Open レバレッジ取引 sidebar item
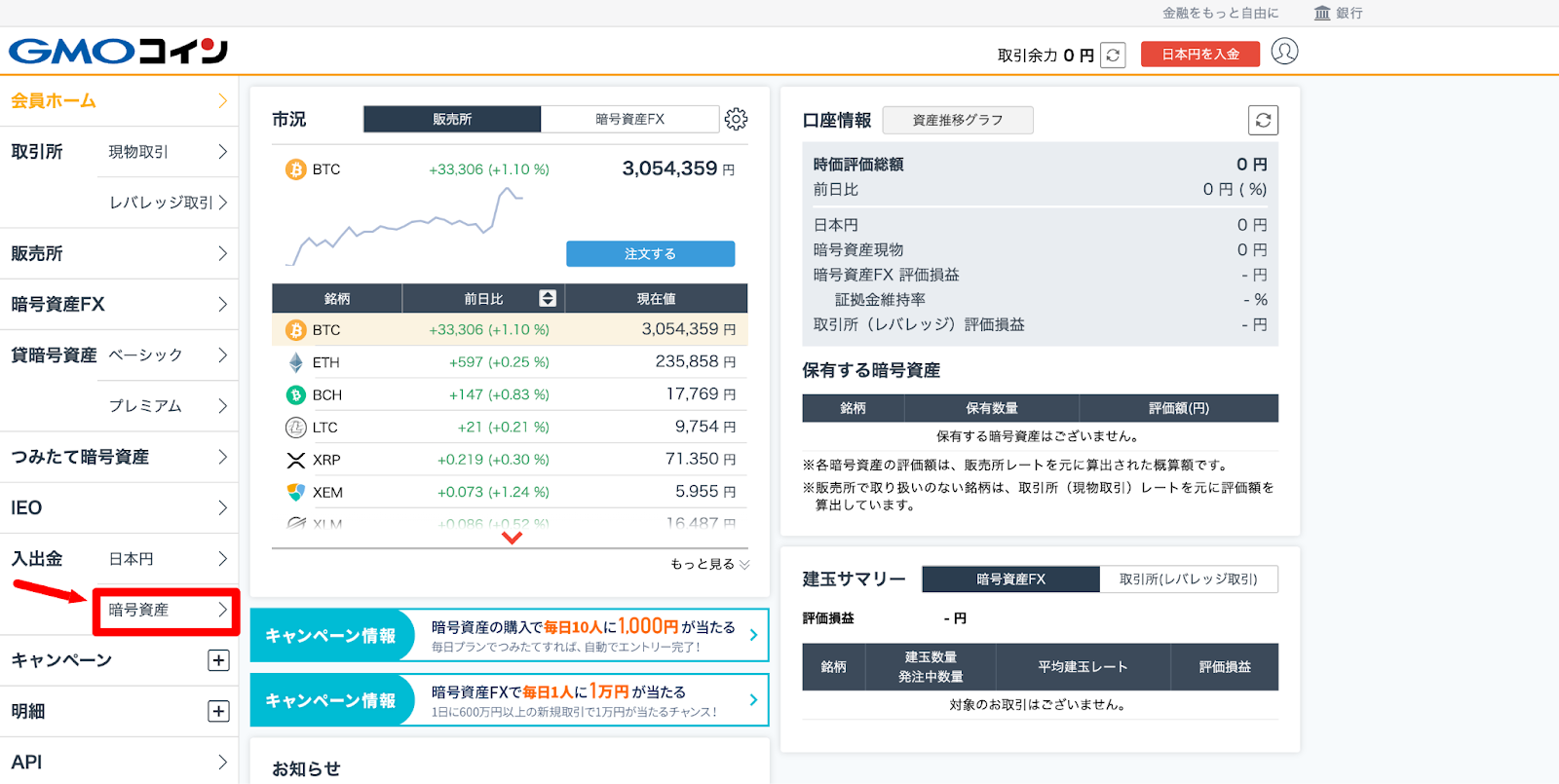Viewport: 1559px width, 784px height. point(168,203)
